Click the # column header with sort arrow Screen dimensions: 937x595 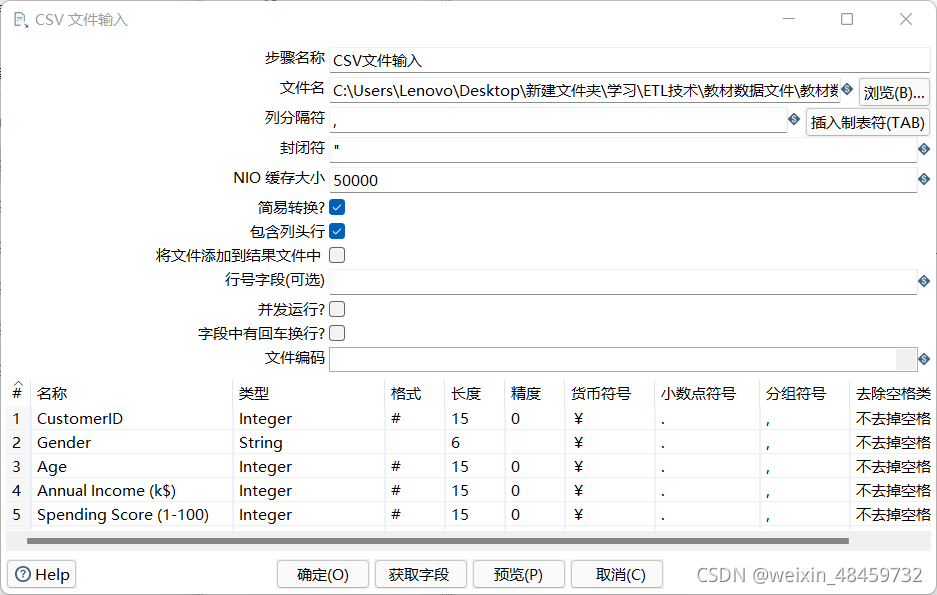pos(17,391)
